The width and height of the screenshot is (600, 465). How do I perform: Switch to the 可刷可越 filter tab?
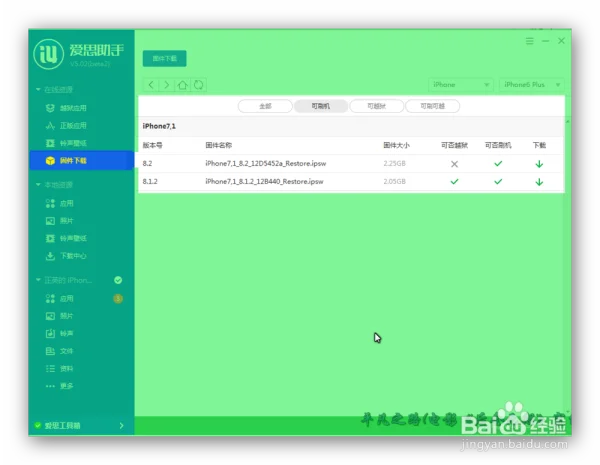pyautogui.click(x=432, y=106)
